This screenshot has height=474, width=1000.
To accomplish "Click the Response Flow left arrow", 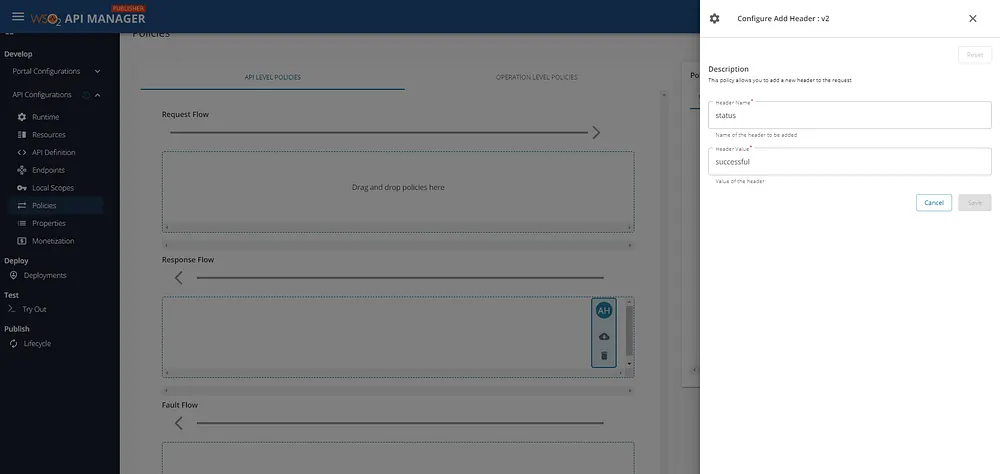I will pos(179,278).
